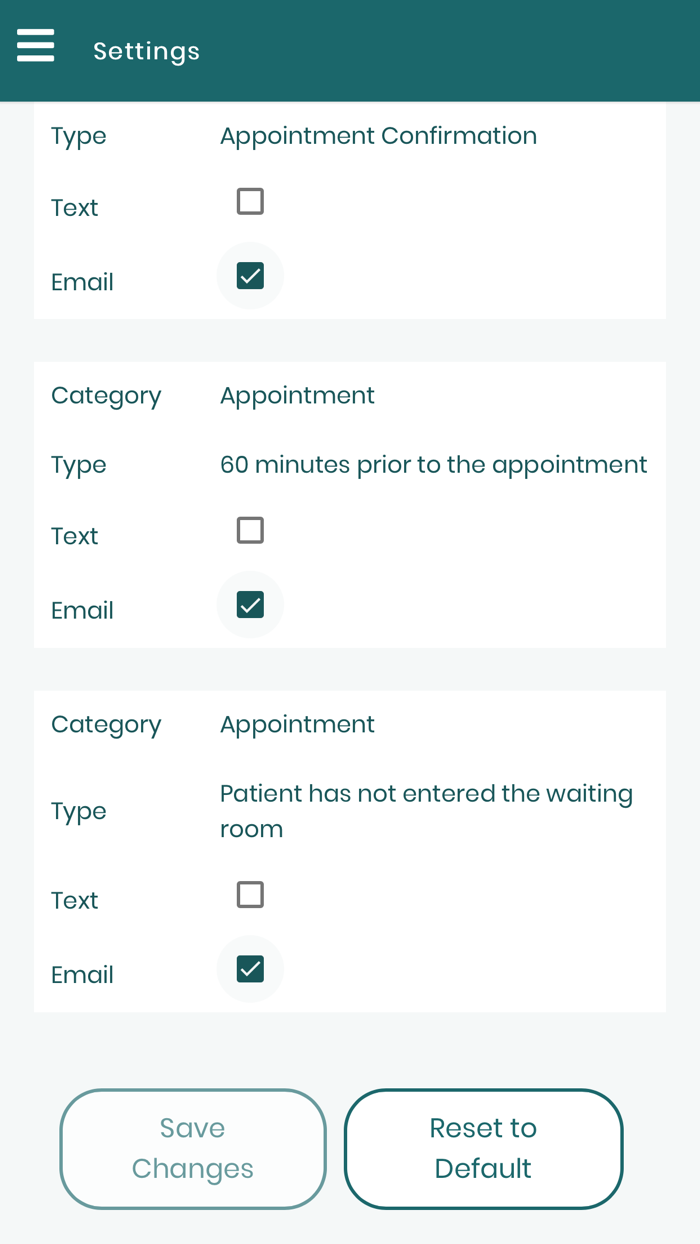This screenshot has width=700, height=1244.
Task: Disable Email notifications for Appointment Confirmation
Action: (x=249, y=274)
